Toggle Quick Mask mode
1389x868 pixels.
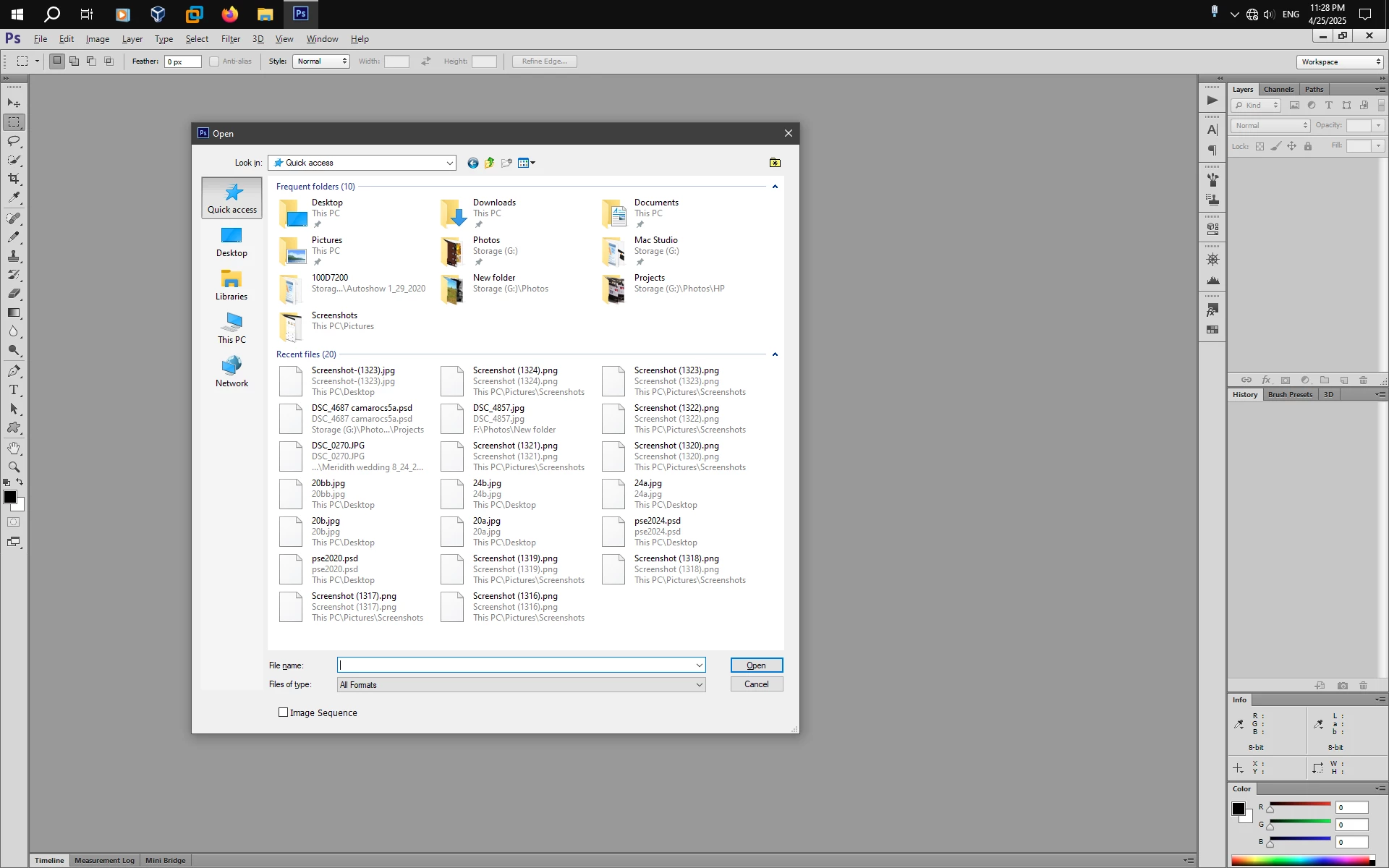[x=14, y=522]
